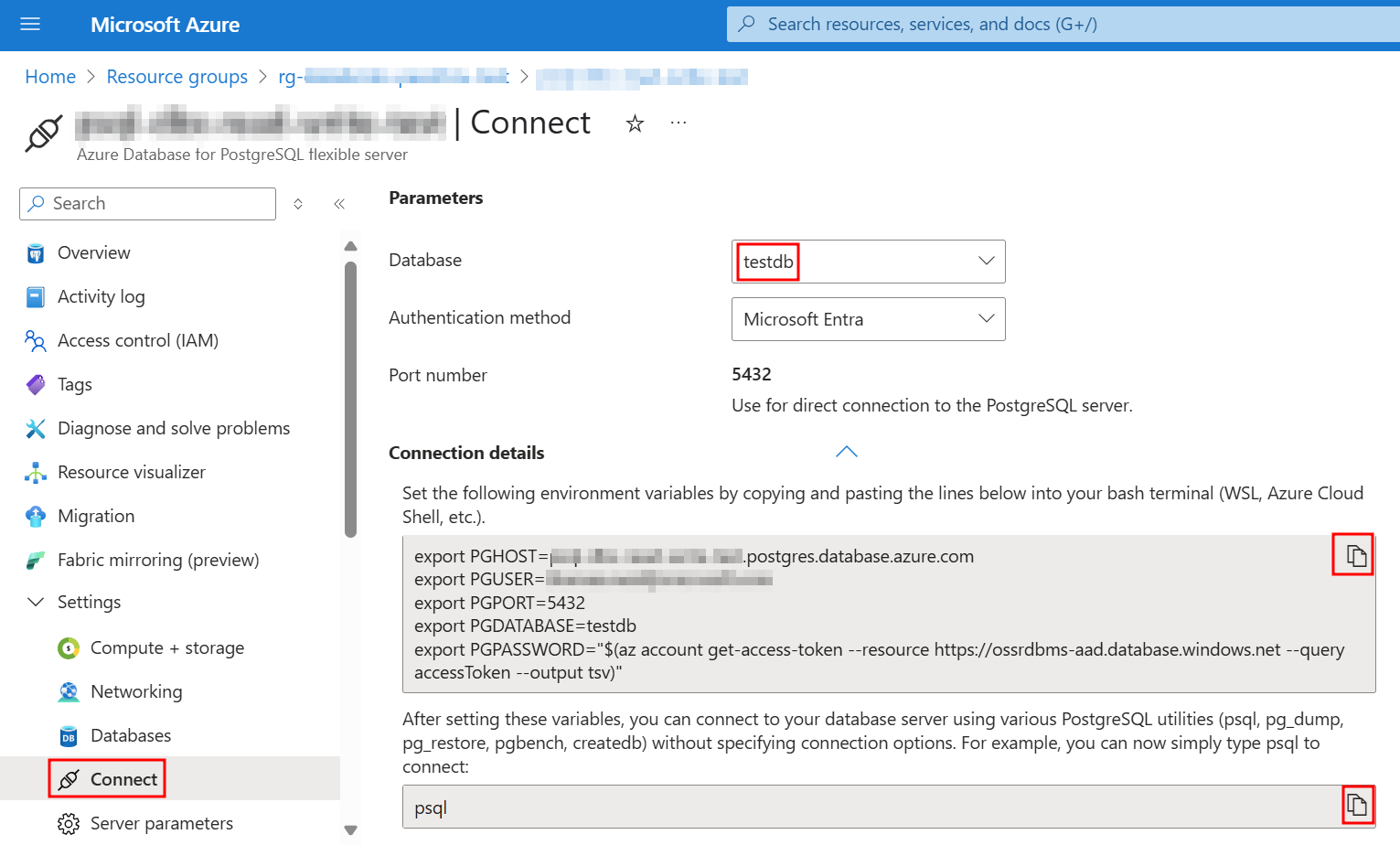Open Networking settings
This screenshot has width=1400, height=845.
[x=136, y=691]
